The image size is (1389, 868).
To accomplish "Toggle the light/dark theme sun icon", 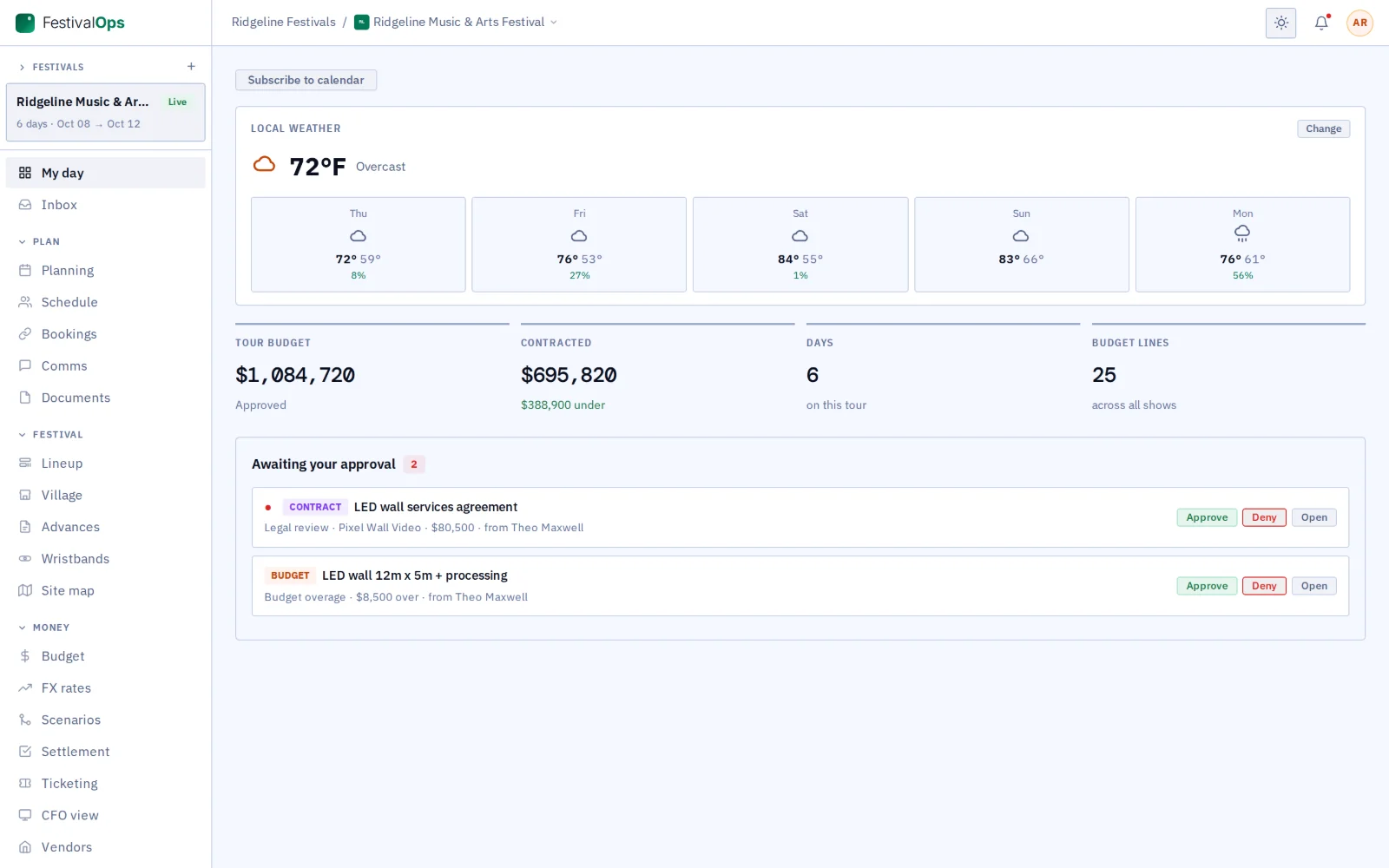I will [x=1280, y=23].
